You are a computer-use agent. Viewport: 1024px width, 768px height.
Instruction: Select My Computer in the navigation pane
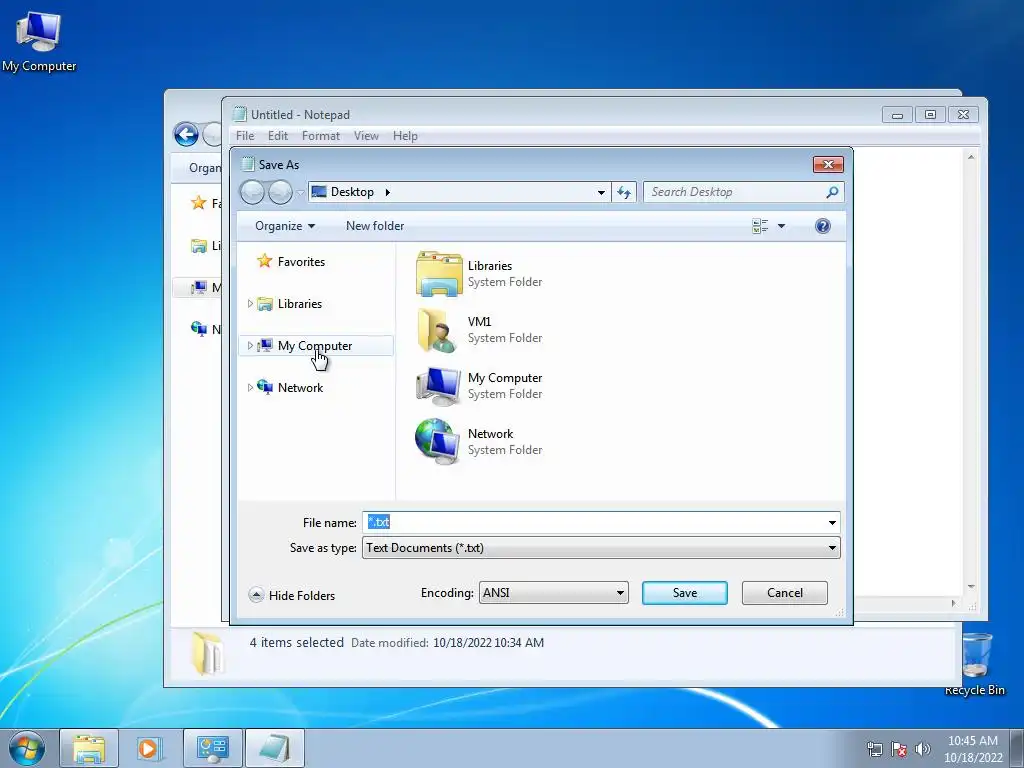pos(315,345)
